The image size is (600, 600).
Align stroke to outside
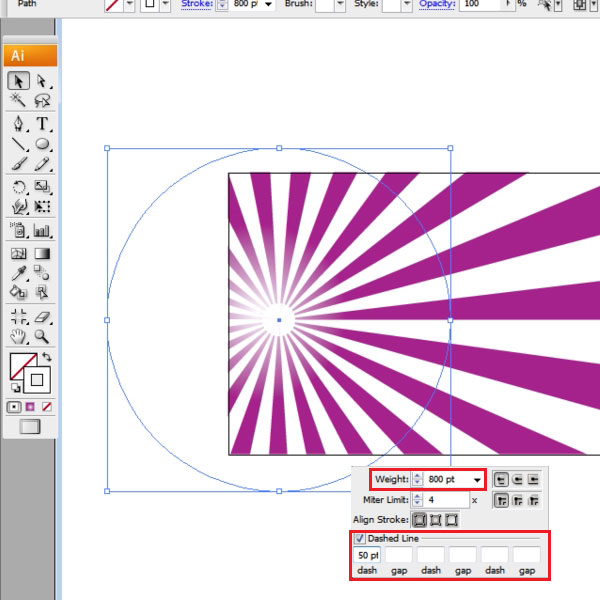452,520
